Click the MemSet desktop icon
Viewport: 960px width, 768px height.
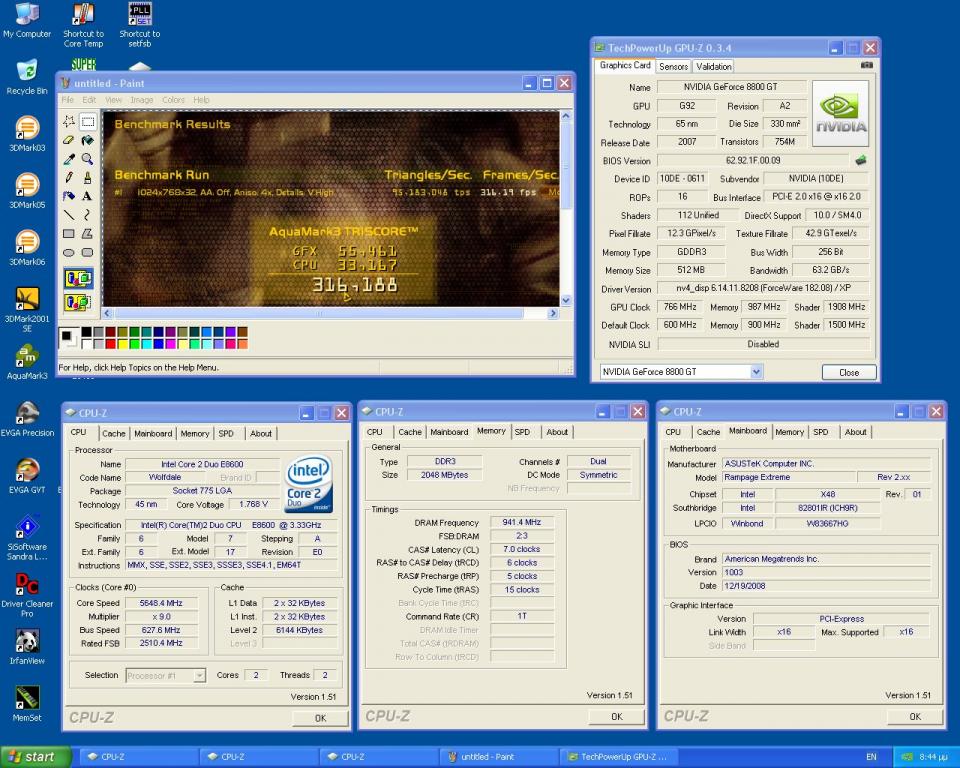(x=27, y=704)
